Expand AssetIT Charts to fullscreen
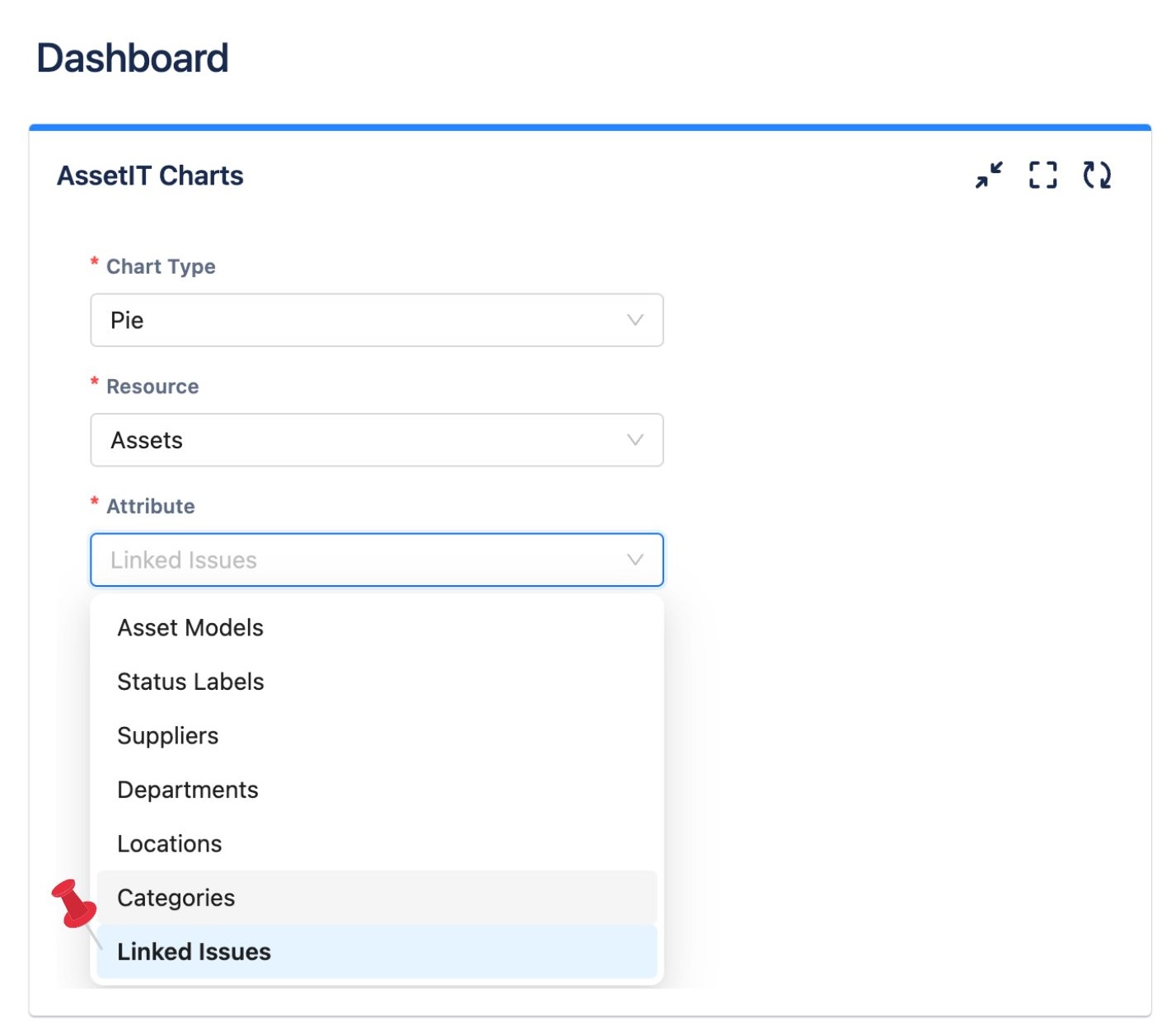The height and width of the screenshot is (1036, 1171). pyautogui.click(x=1043, y=176)
